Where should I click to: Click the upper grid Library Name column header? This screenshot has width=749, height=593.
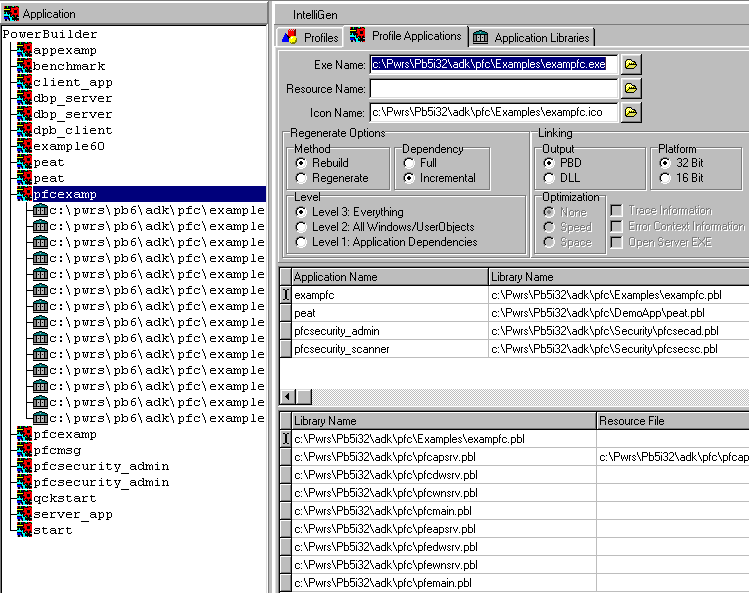[x=619, y=277]
